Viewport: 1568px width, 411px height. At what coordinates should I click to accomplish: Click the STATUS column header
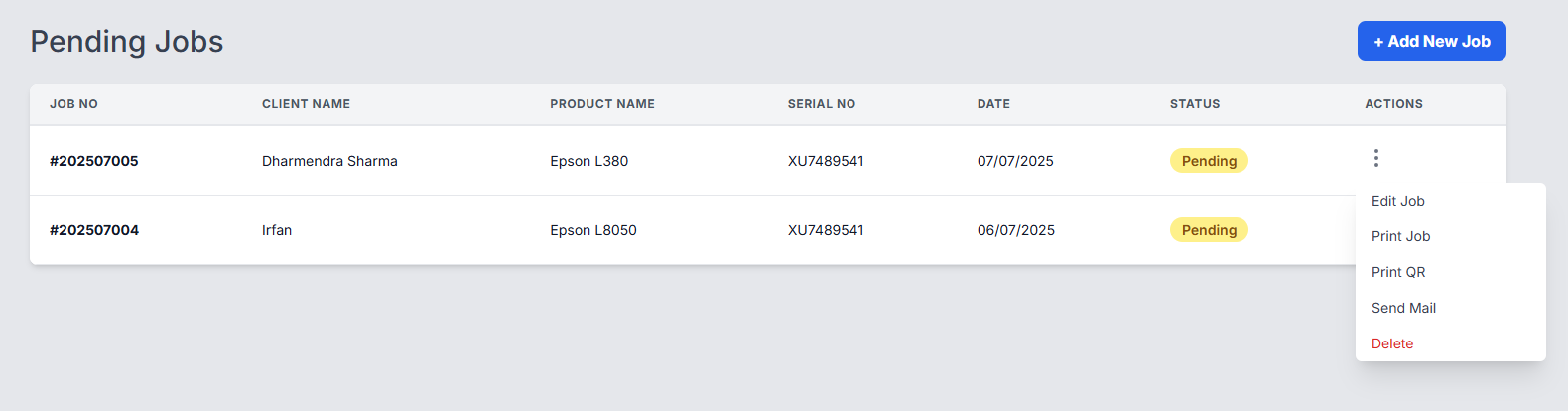point(1194,104)
